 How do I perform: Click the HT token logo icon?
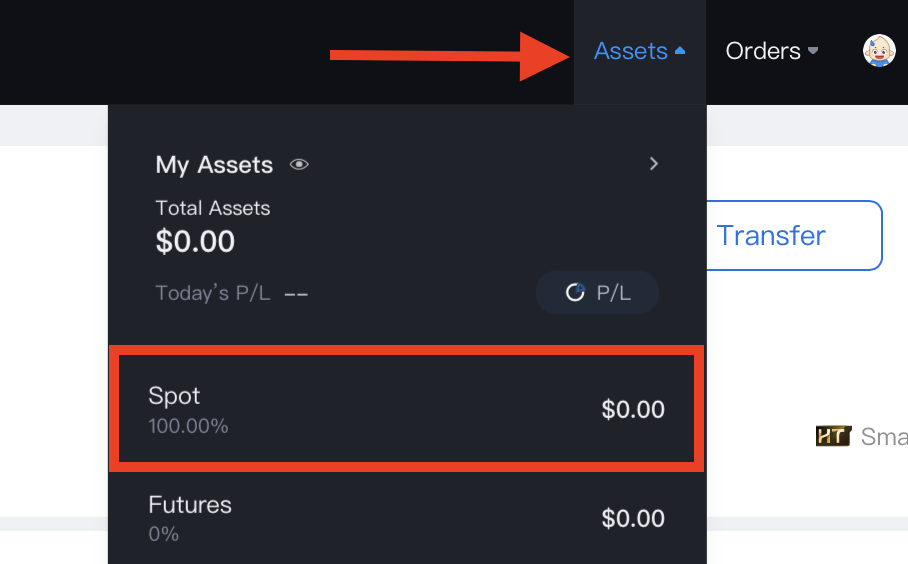pyautogui.click(x=832, y=437)
